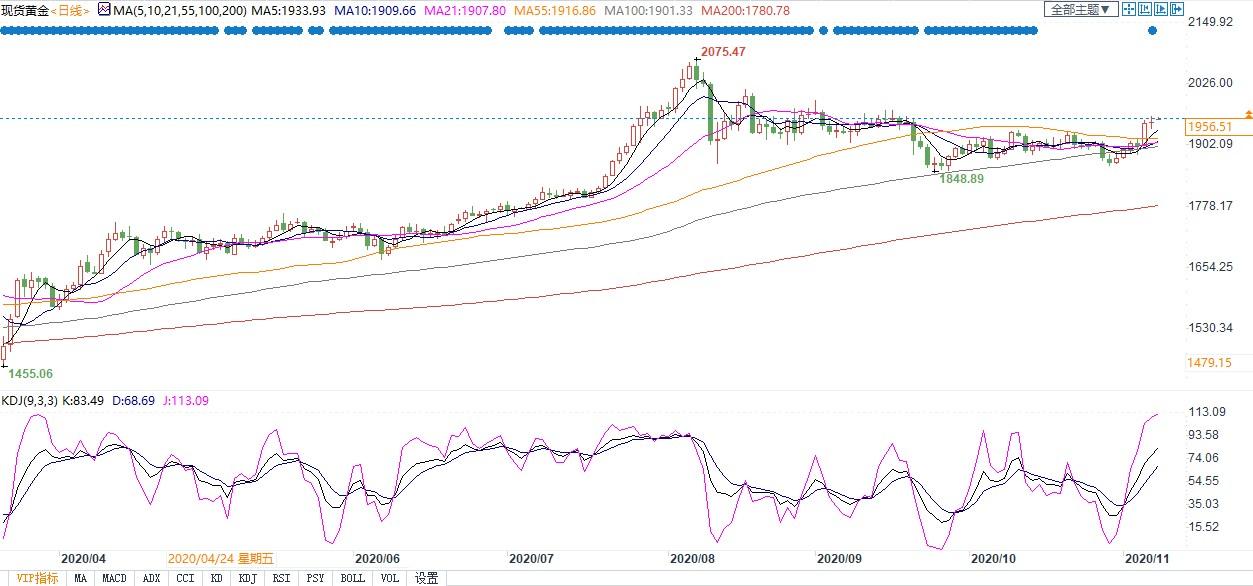Select the BOLL indicator tab

coord(352,578)
